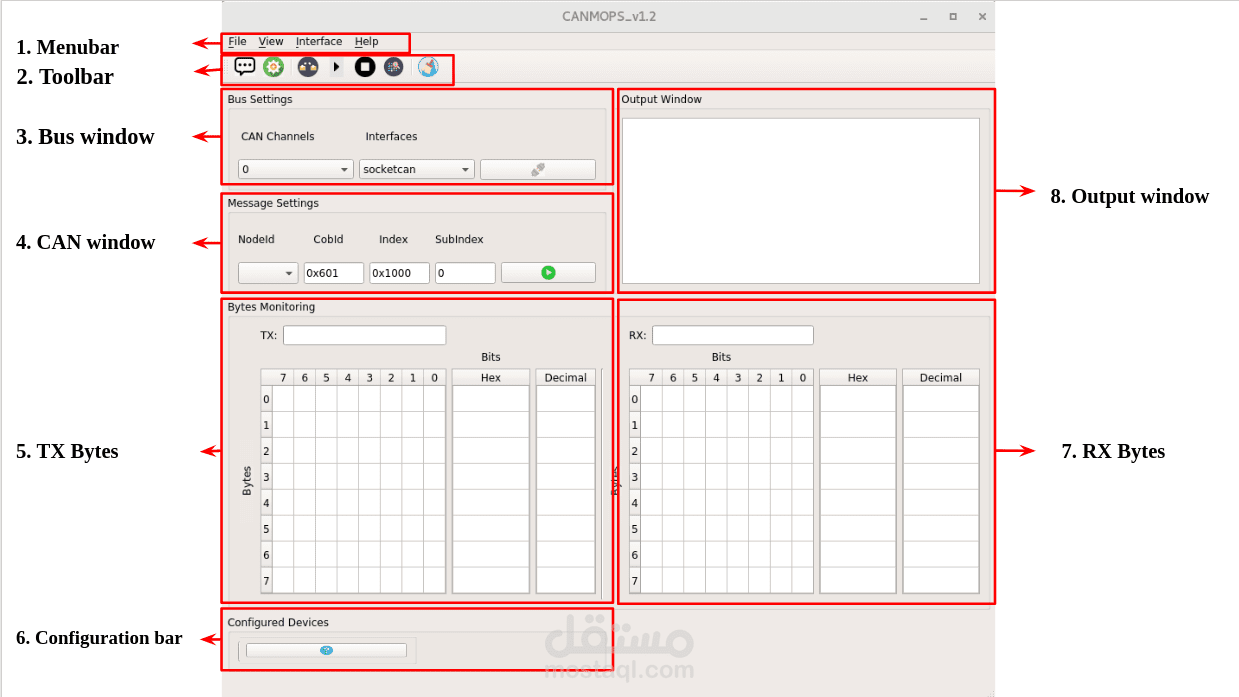Select byte row 3 header in TX table
Image resolution: width=1239 pixels, height=697 pixels.
pyautogui.click(x=266, y=477)
